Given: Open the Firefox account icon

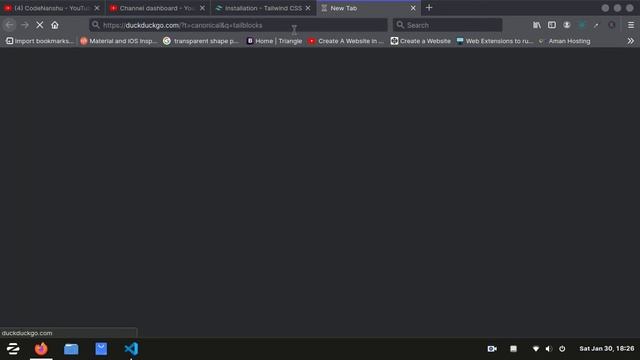Looking at the screenshot, I should pyautogui.click(x=567, y=25).
